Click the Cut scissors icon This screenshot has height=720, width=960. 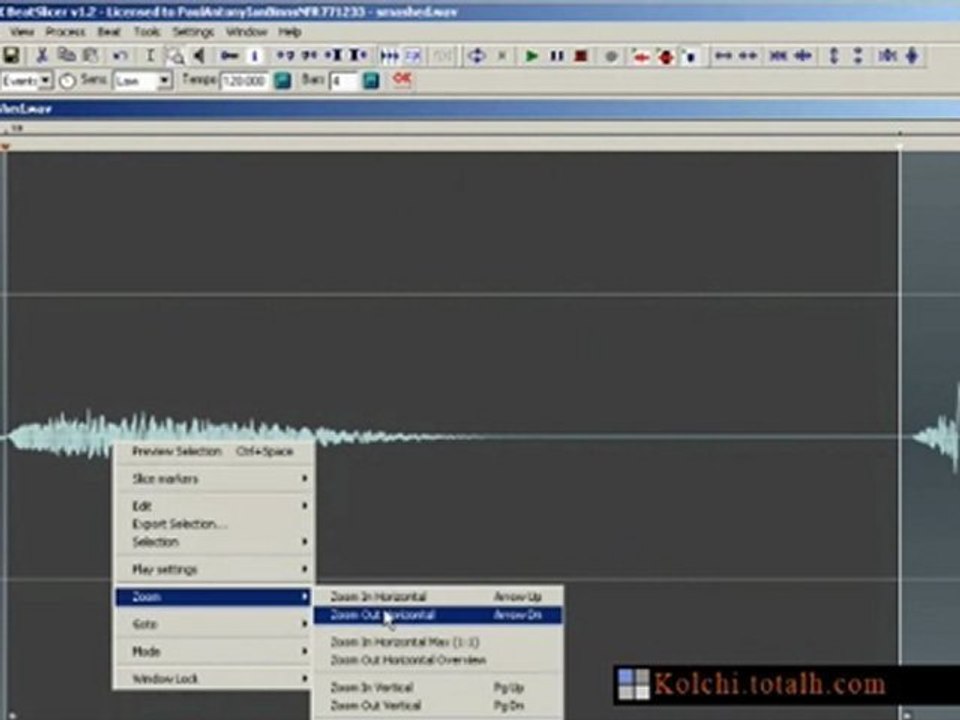(x=42, y=56)
